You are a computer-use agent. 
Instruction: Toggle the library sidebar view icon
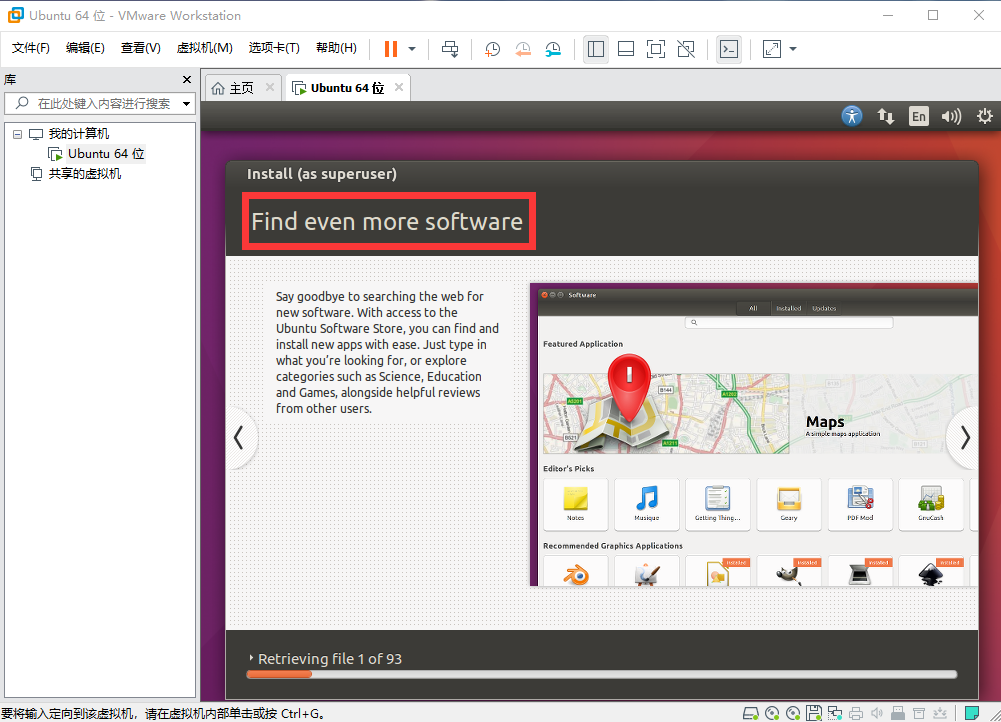[x=596, y=49]
